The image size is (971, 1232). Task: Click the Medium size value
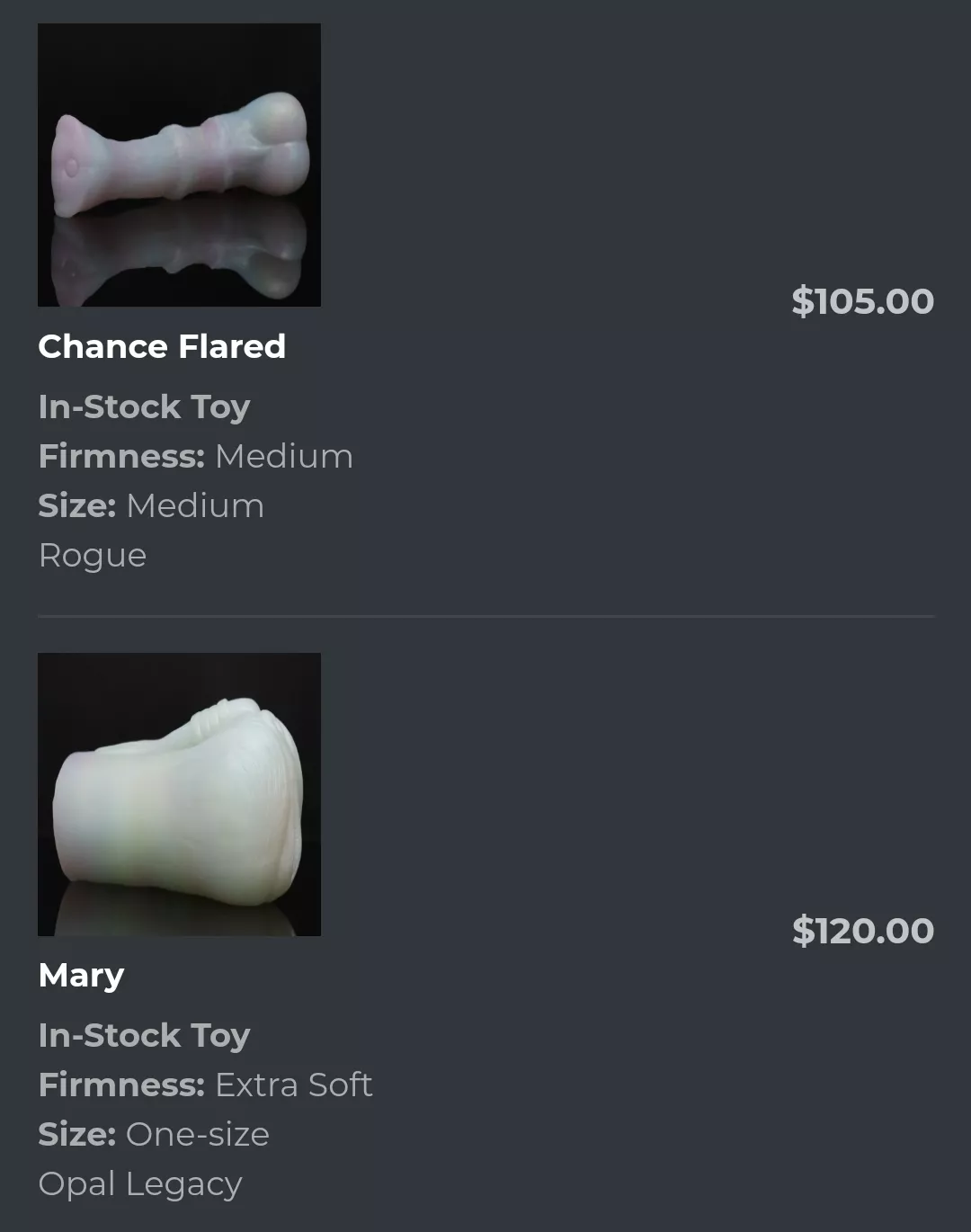tap(195, 505)
